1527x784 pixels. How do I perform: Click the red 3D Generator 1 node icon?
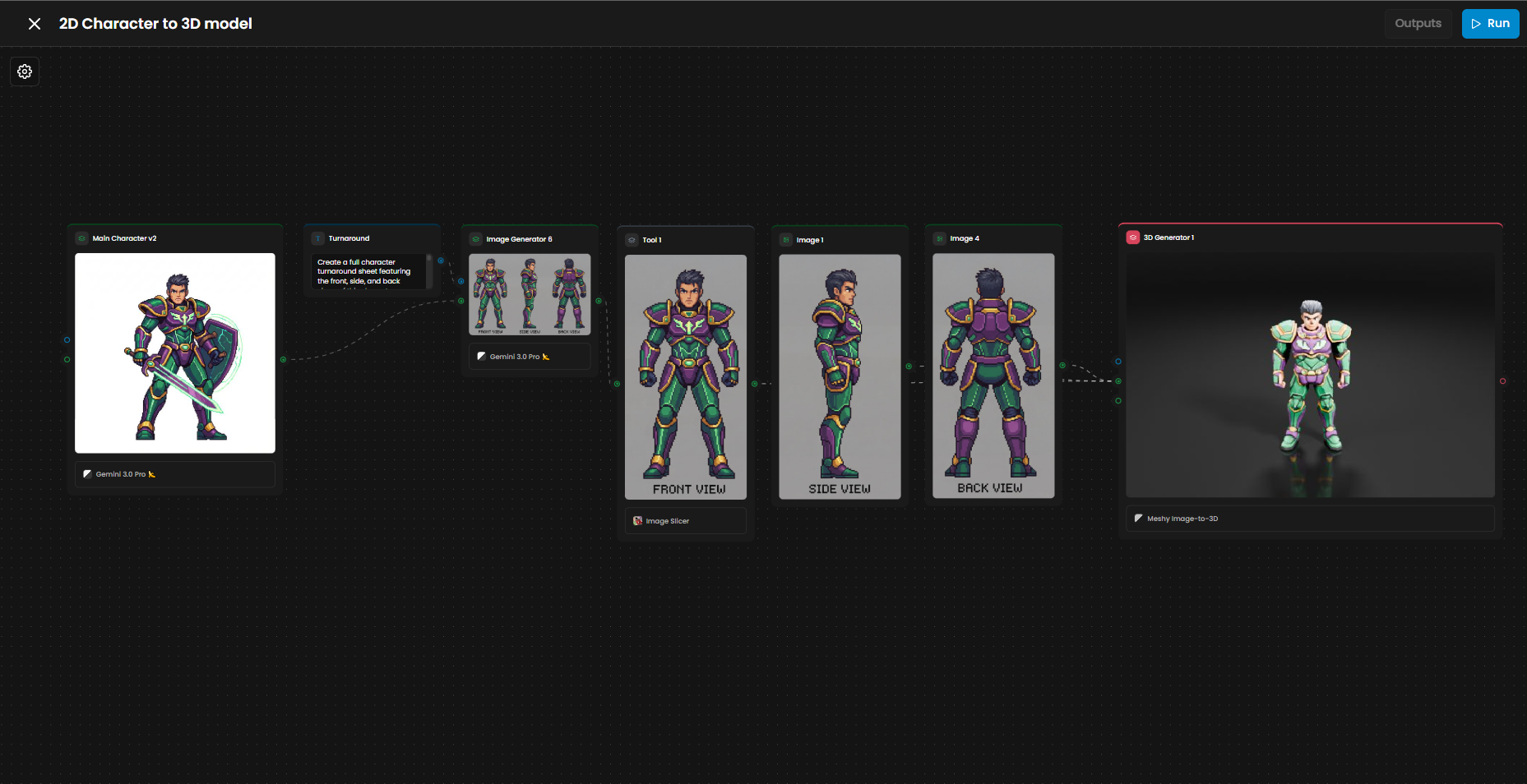coord(1132,238)
